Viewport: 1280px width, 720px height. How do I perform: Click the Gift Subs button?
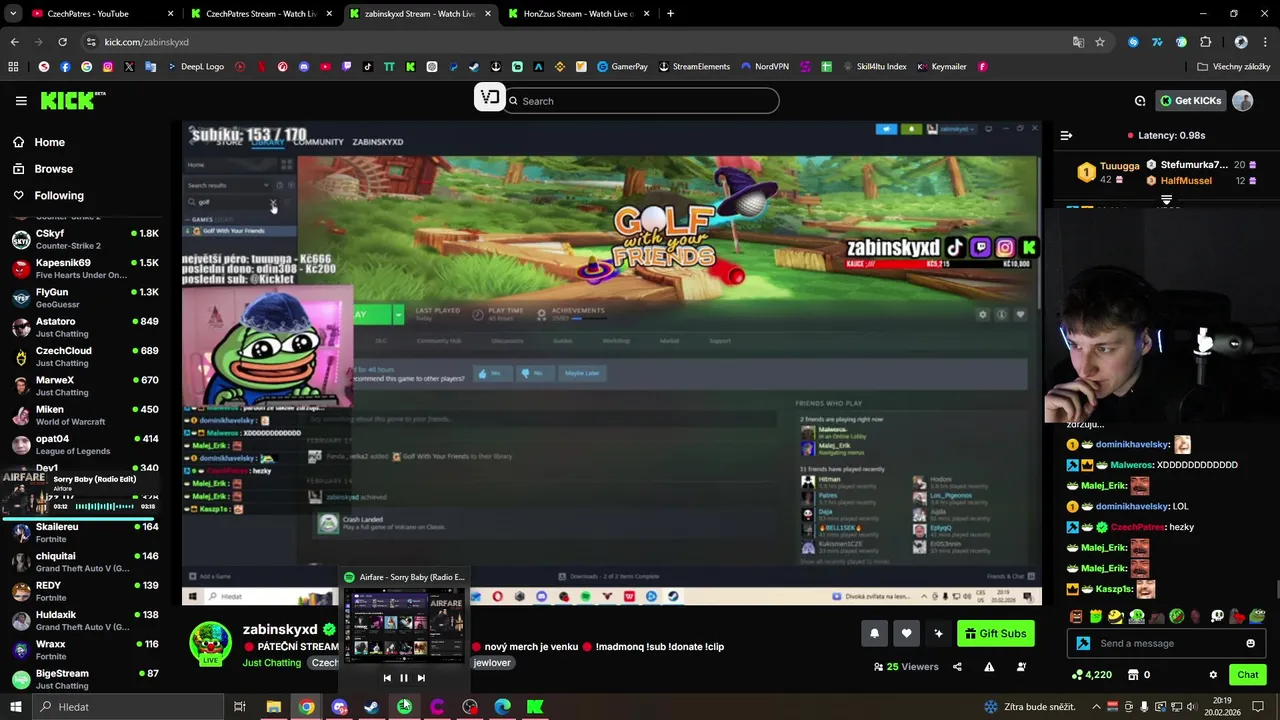pos(995,633)
